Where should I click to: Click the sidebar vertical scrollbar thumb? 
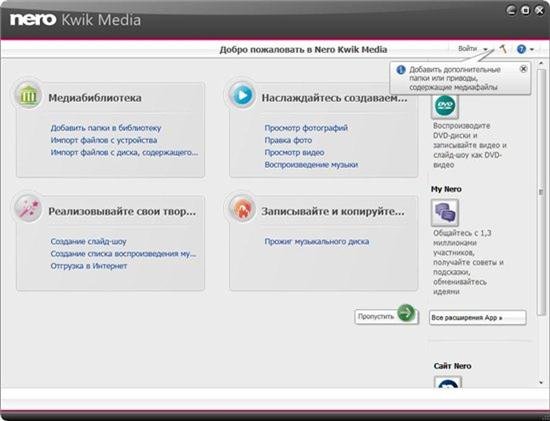(x=541, y=191)
